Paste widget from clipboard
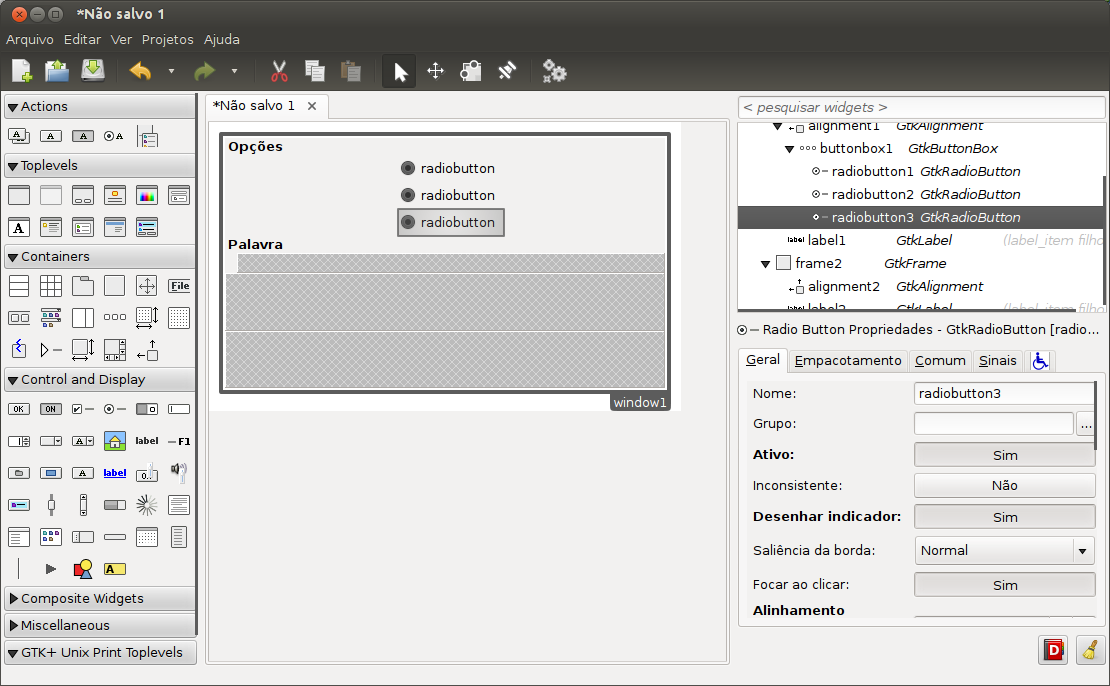This screenshot has width=1110, height=686. (350, 71)
